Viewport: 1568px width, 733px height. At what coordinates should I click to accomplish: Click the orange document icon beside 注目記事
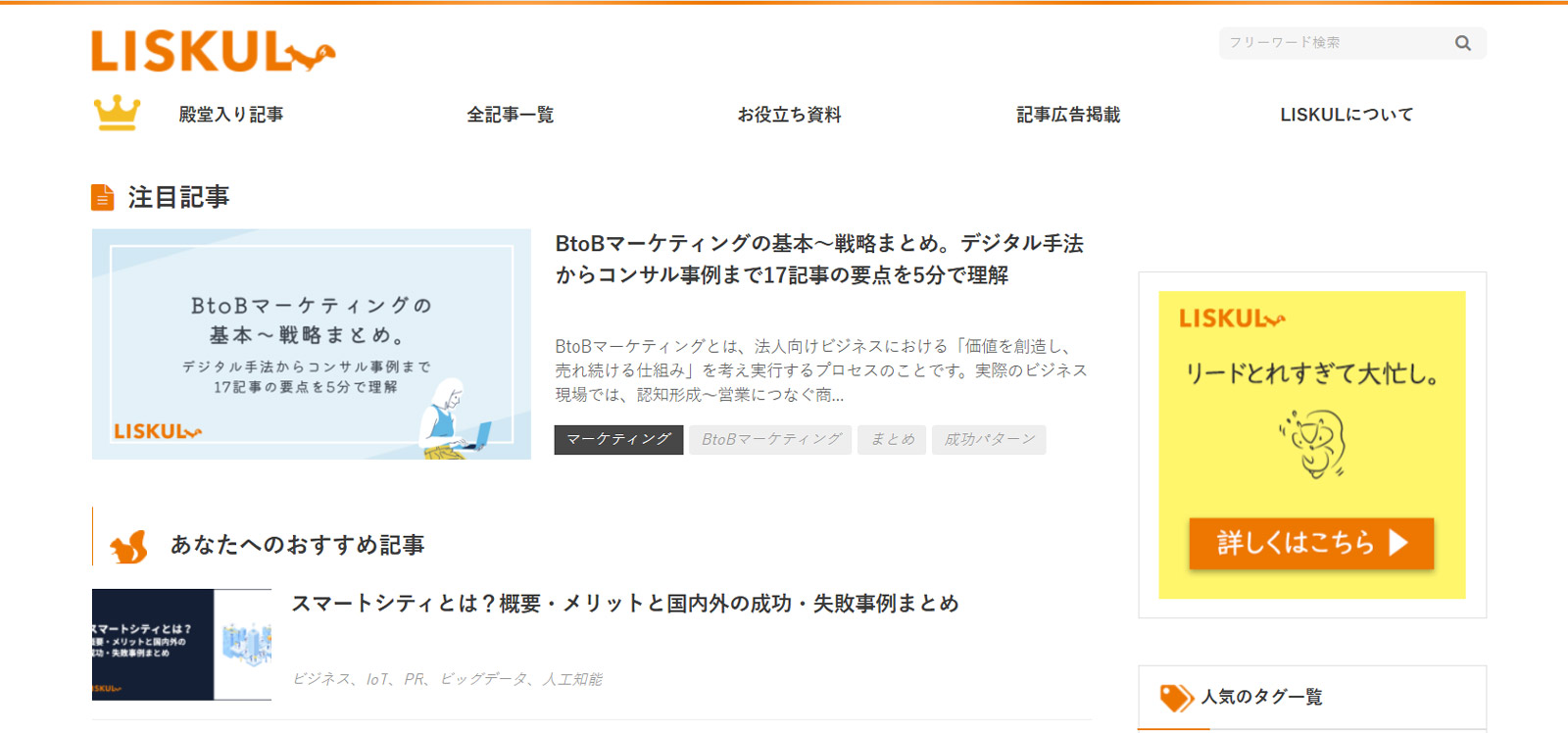(x=103, y=197)
